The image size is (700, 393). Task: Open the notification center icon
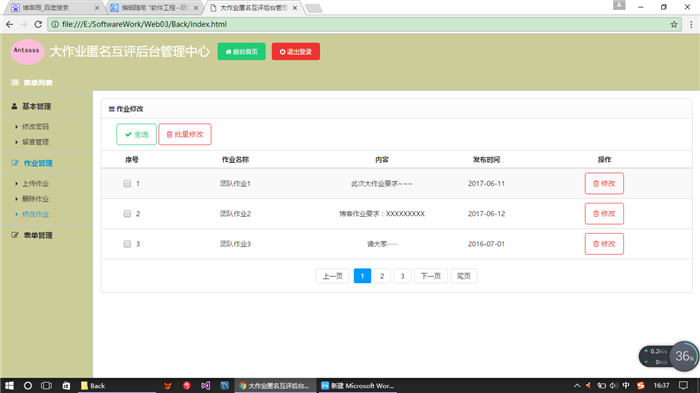click(683, 385)
